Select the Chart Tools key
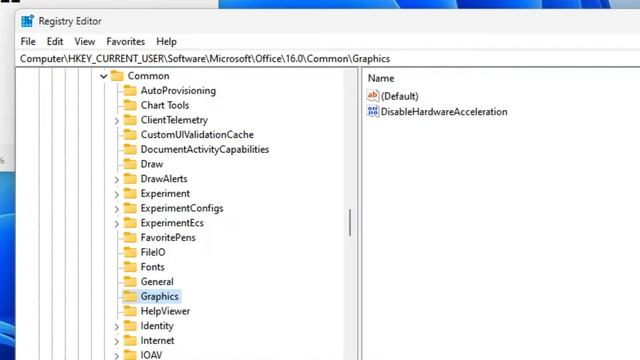 click(x=165, y=105)
